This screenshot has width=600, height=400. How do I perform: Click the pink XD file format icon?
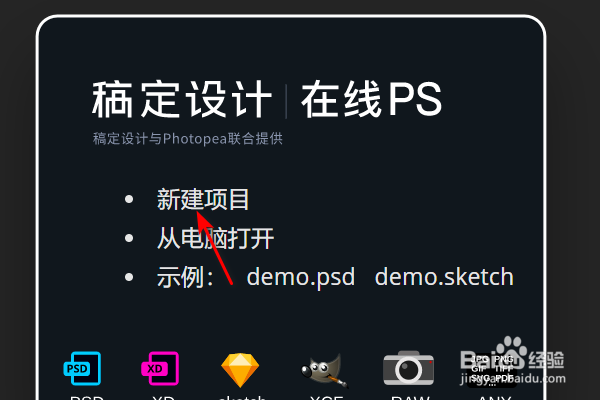160,368
